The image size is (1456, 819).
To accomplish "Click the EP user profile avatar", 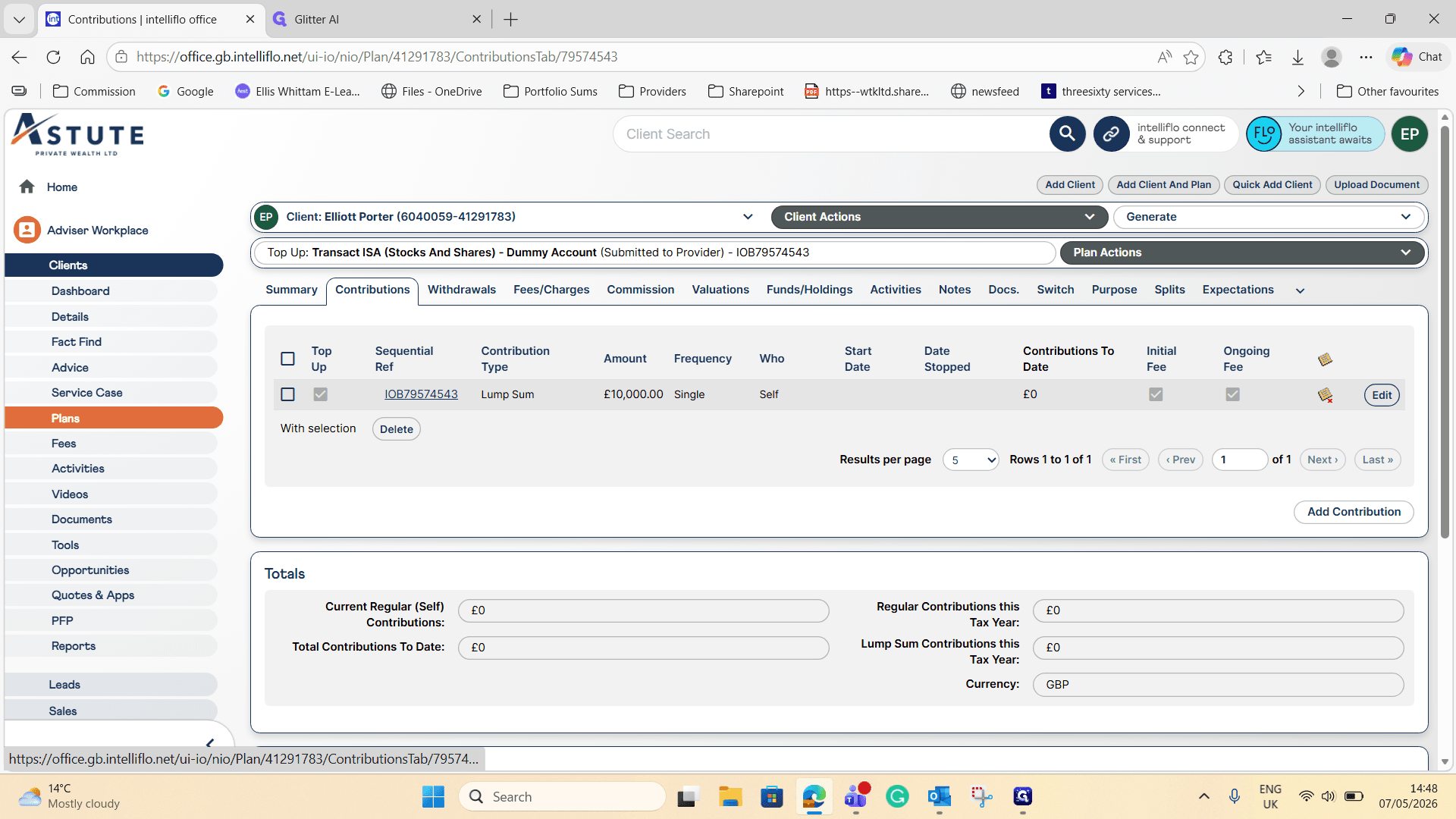I will pyautogui.click(x=1410, y=134).
